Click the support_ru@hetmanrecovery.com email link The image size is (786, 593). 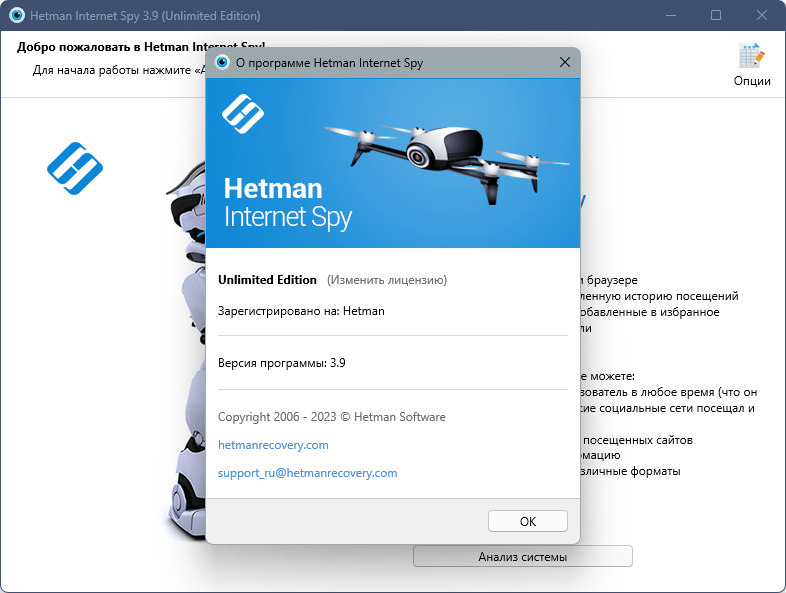click(307, 473)
